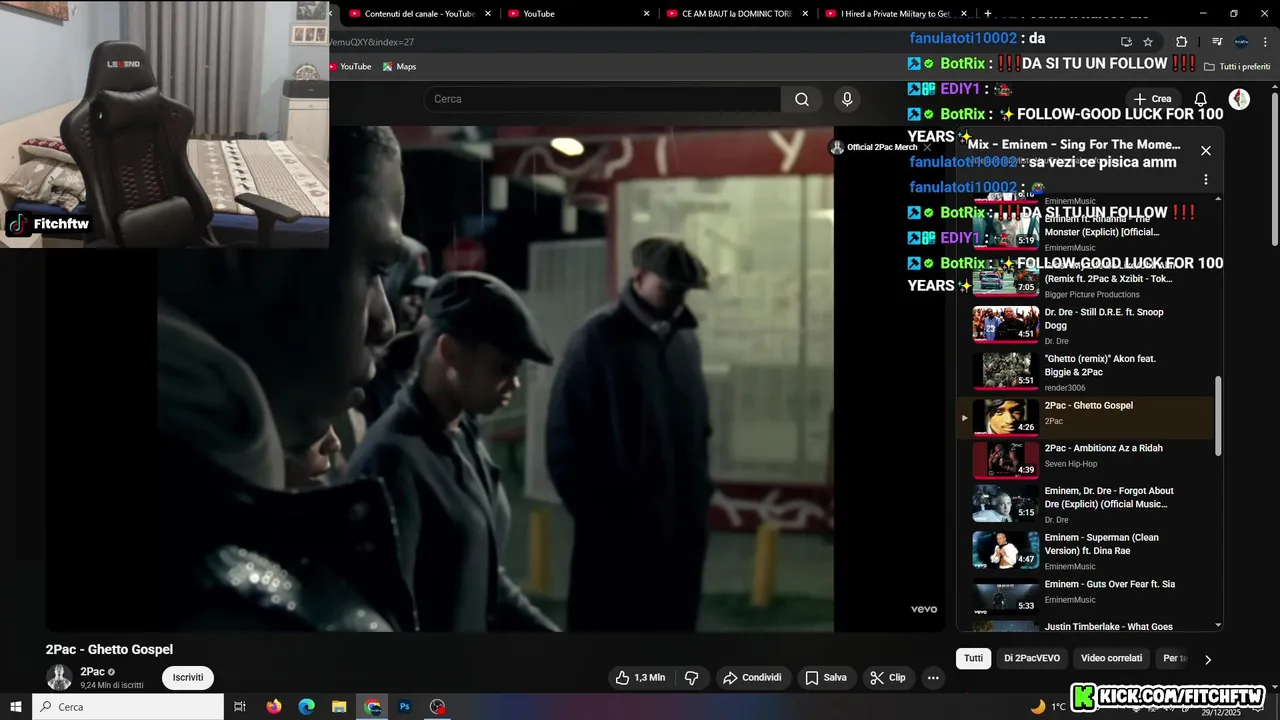The height and width of the screenshot is (720, 1280).
Task: Switch to Contenuti del canale tab
Action: (x=410, y=14)
